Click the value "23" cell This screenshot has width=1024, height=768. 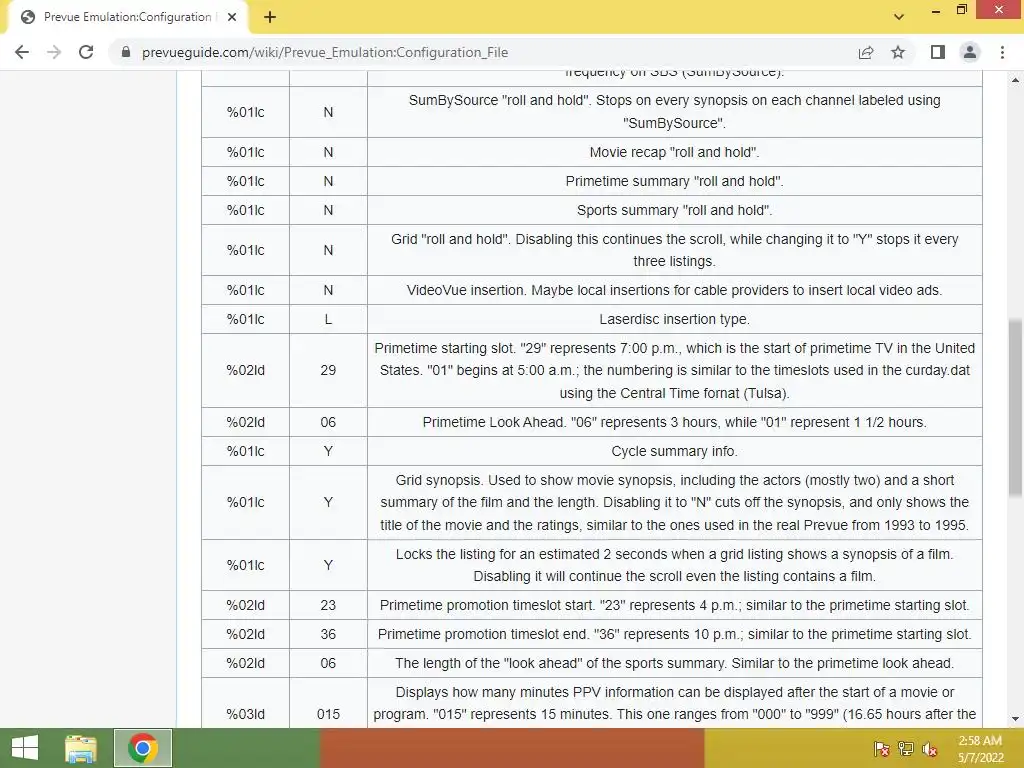[x=328, y=605]
